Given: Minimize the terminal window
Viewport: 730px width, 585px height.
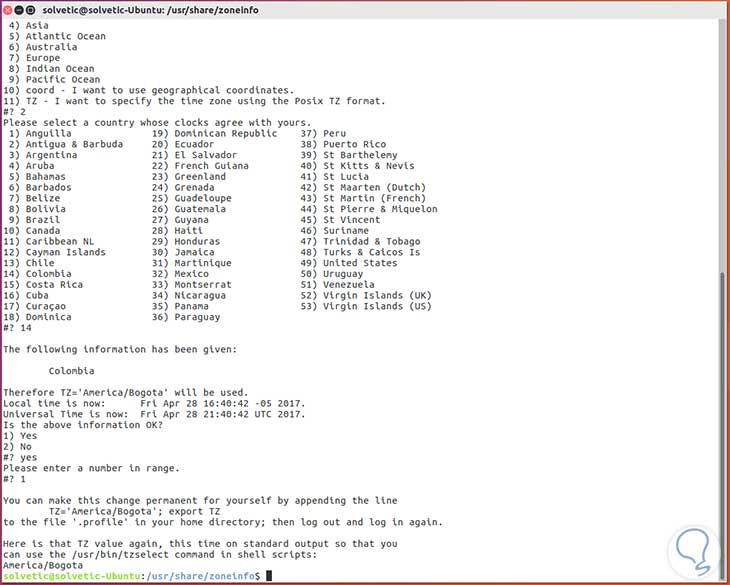Looking at the screenshot, I should click(x=19, y=10).
